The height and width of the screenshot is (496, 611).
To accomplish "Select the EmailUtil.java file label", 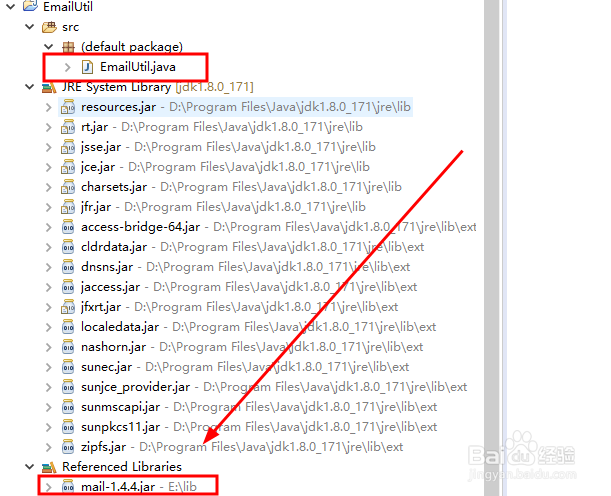I will pos(138,67).
